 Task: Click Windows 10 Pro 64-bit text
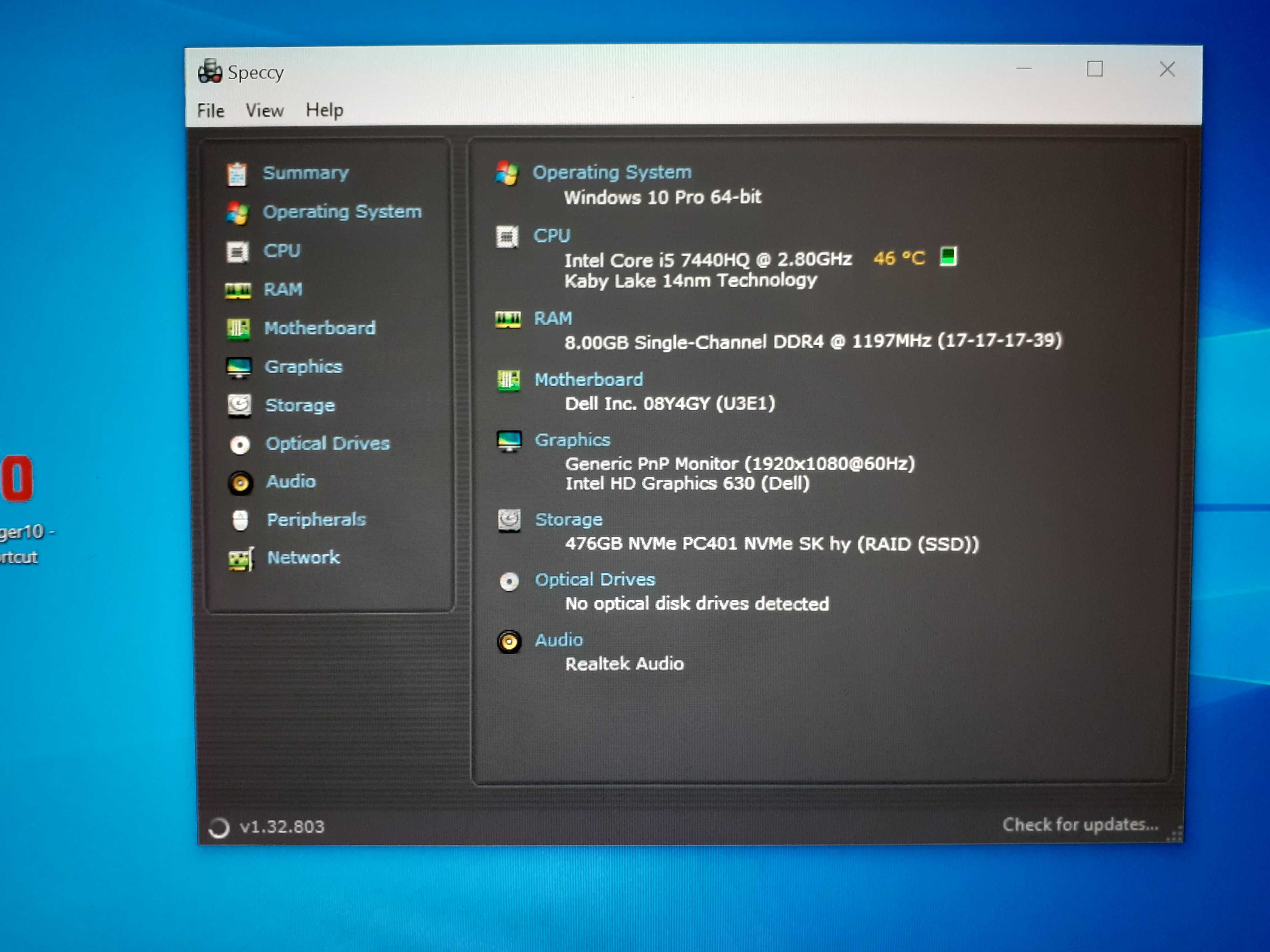click(663, 197)
